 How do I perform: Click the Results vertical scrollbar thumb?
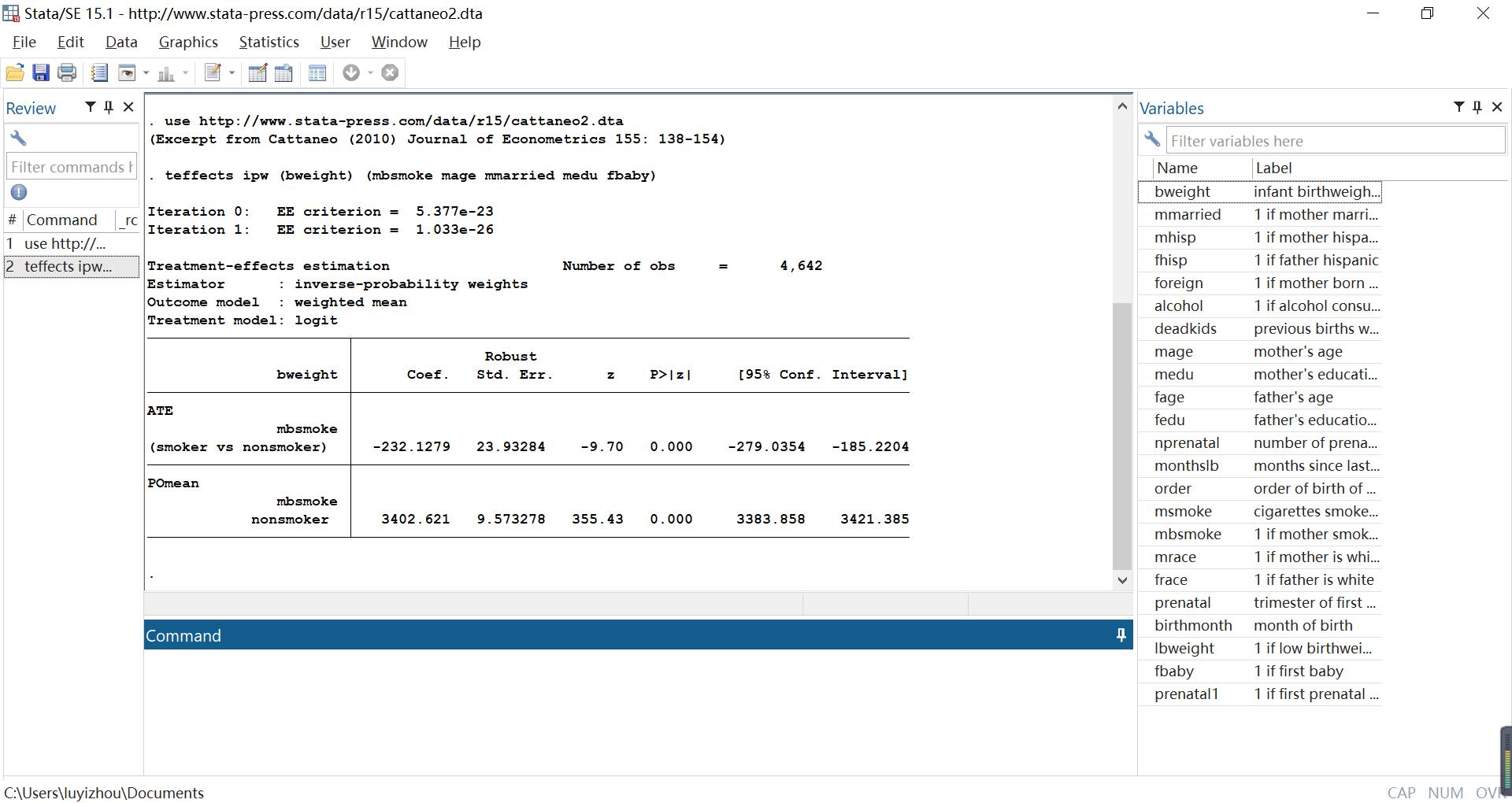(1122, 437)
